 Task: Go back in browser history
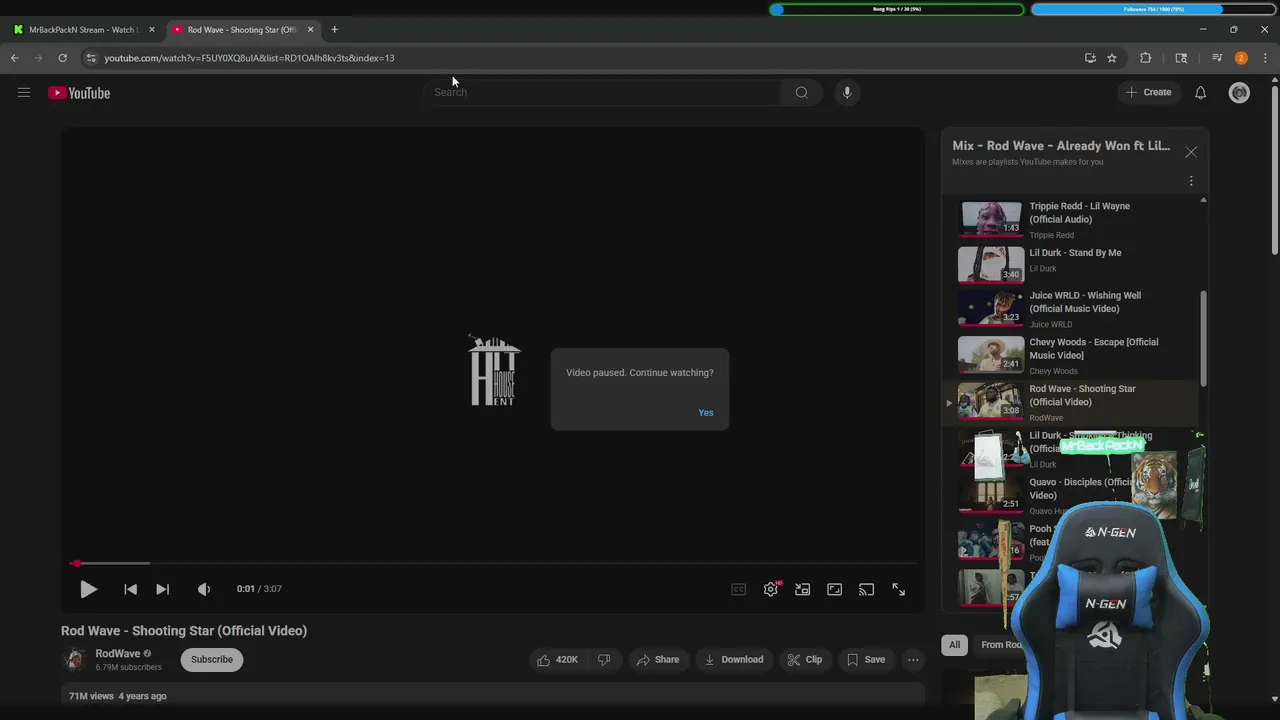click(x=15, y=58)
